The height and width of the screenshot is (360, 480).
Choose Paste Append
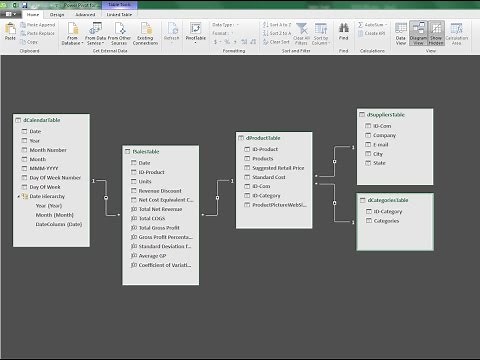[38, 25]
